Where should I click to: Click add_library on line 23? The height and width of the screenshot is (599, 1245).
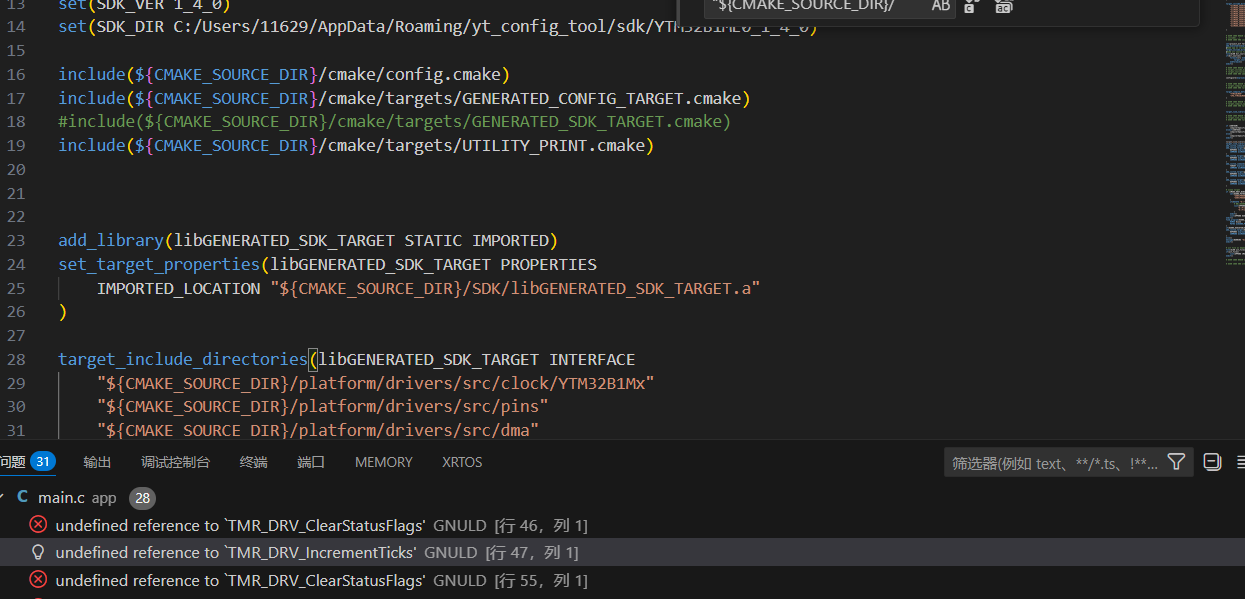coord(110,240)
